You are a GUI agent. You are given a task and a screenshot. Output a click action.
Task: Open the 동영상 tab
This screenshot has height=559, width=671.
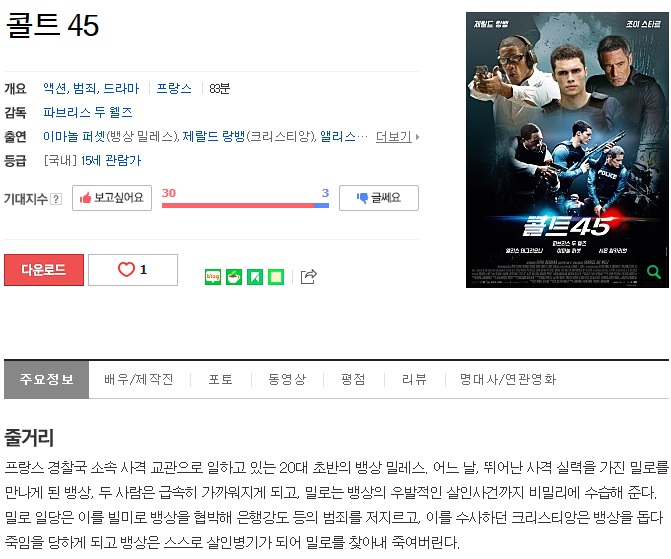(x=287, y=379)
